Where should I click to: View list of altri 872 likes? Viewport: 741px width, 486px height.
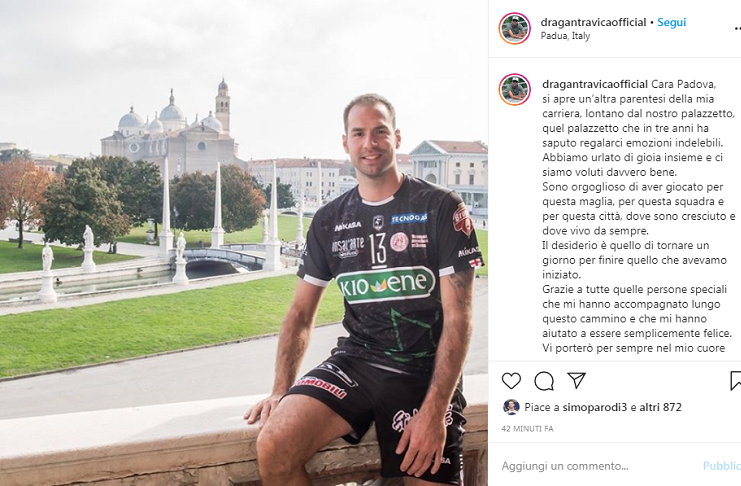click(x=660, y=407)
